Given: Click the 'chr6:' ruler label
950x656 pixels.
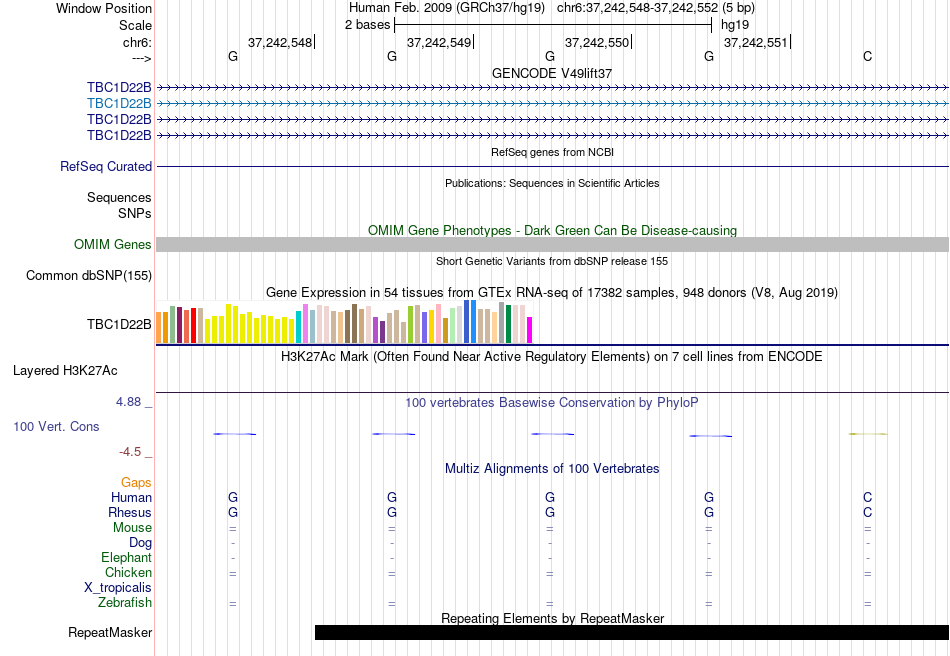Looking at the screenshot, I should tap(137, 42).
